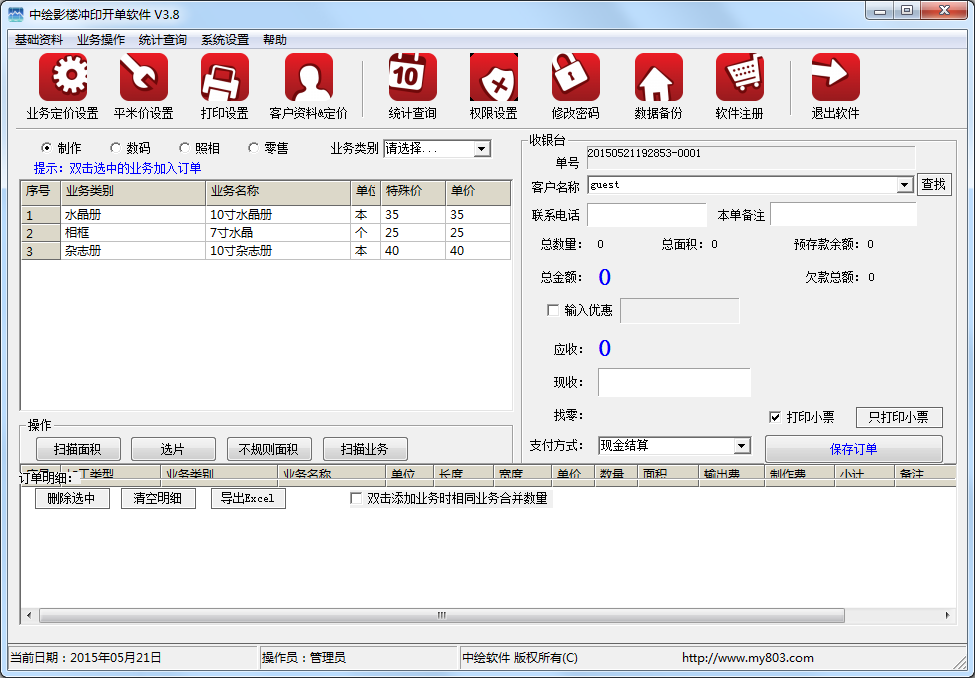Click 操作员：管理员 in status bar
The image size is (975, 678).
tap(303, 657)
